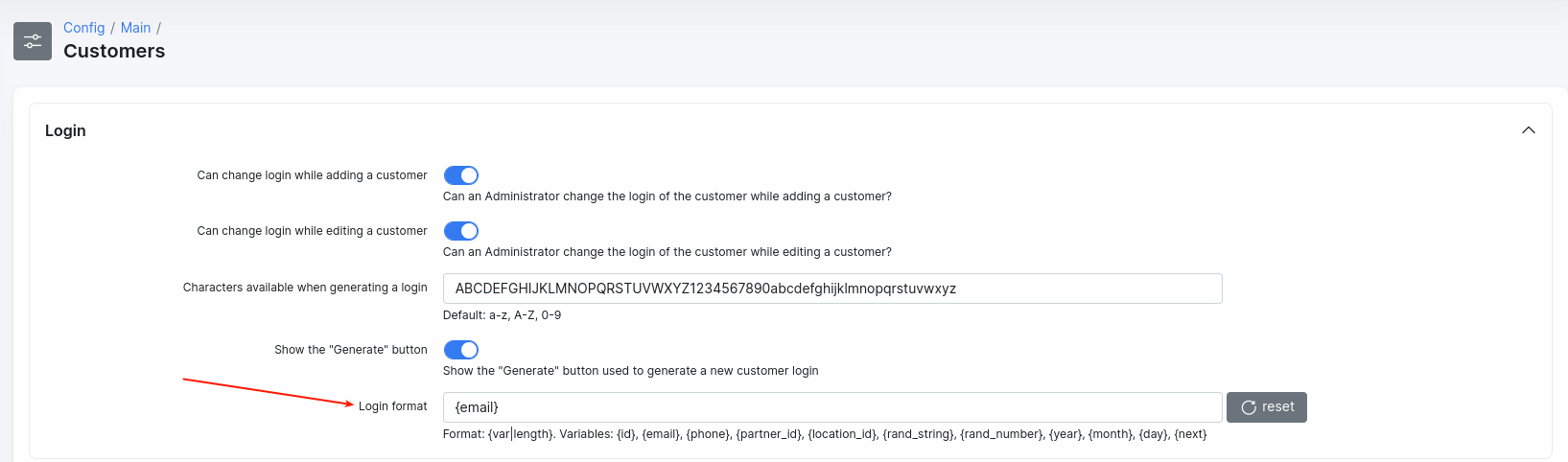Click the Login section heading
Image resolution: width=1568 pixels, height=462 pixels.
click(x=65, y=130)
